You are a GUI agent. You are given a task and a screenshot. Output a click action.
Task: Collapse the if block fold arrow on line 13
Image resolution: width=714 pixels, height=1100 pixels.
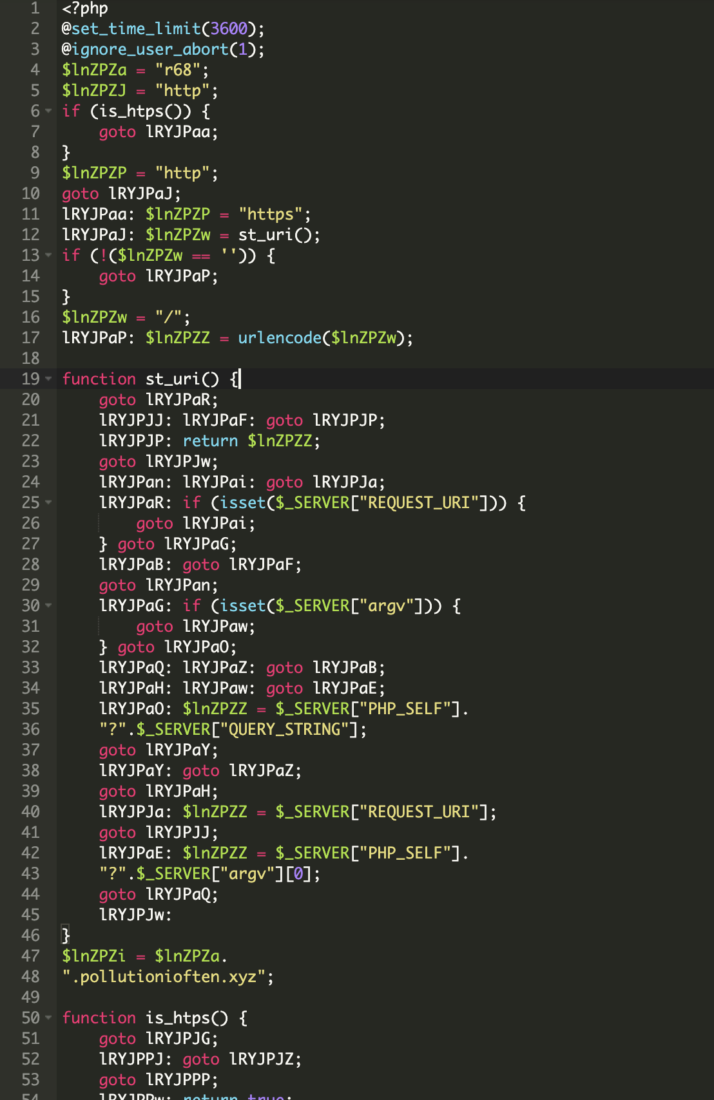coord(49,255)
